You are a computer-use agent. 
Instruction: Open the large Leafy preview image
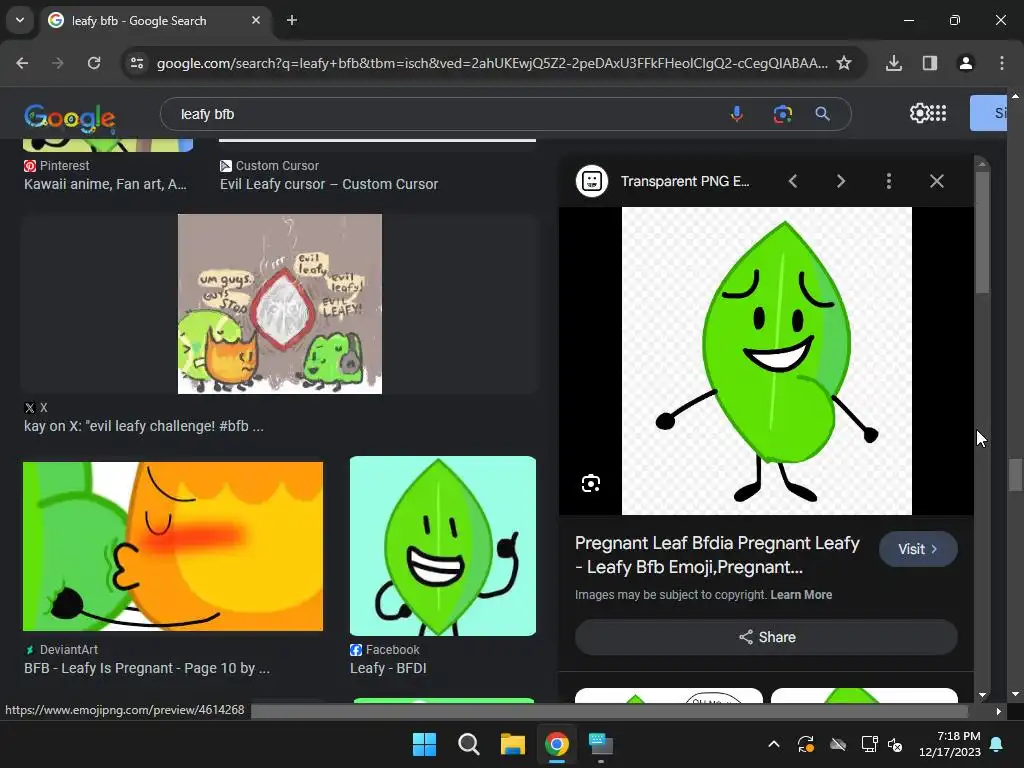(x=767, y=361)
